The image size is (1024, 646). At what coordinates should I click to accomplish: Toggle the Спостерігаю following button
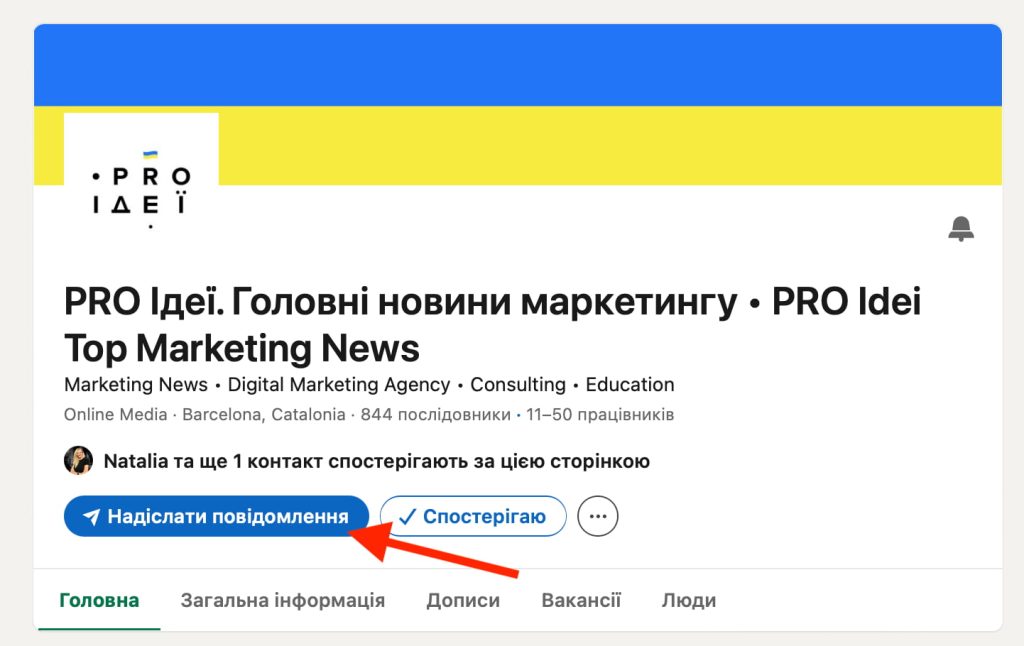tap(473, 516)
